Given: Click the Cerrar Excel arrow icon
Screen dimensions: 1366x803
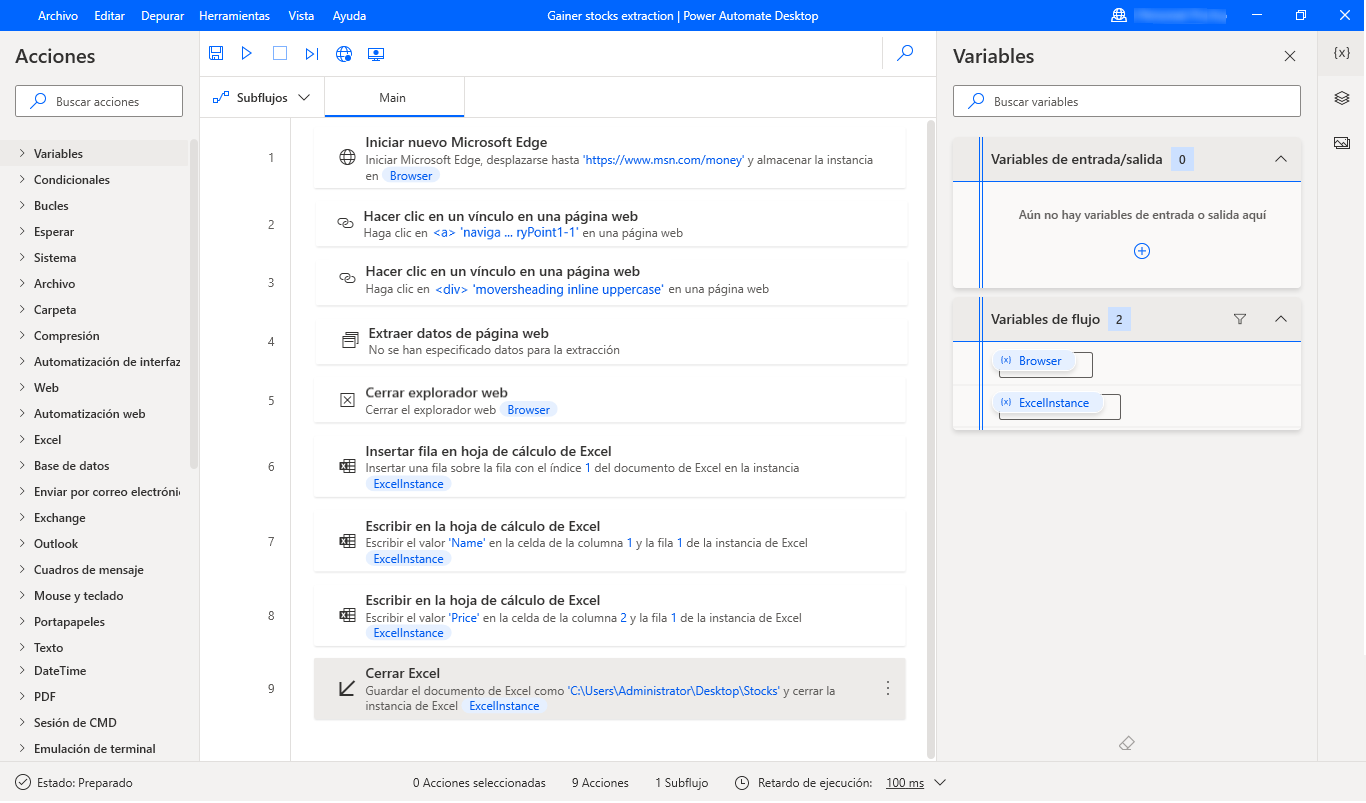Looking at the screenshot, I should [347, 688].
